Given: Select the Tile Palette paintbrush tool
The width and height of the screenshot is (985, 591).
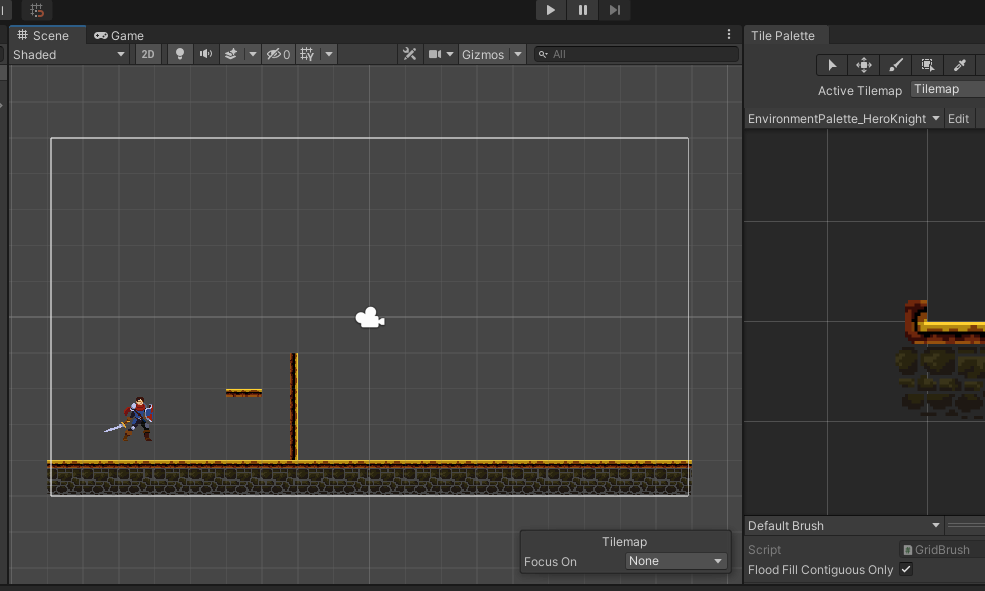Looking at the screenshot, I should pyautogui.click(x=896, y=65).
